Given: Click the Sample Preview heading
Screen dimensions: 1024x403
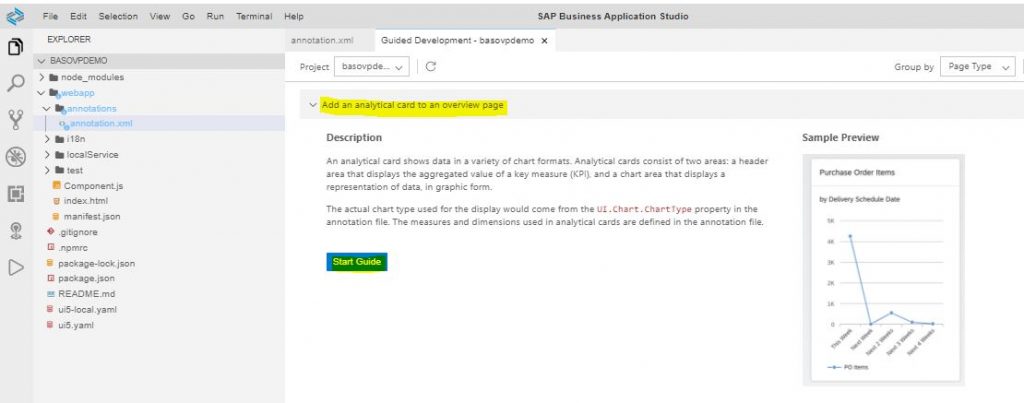Looking at the screenshot, I should coord(840,138).
